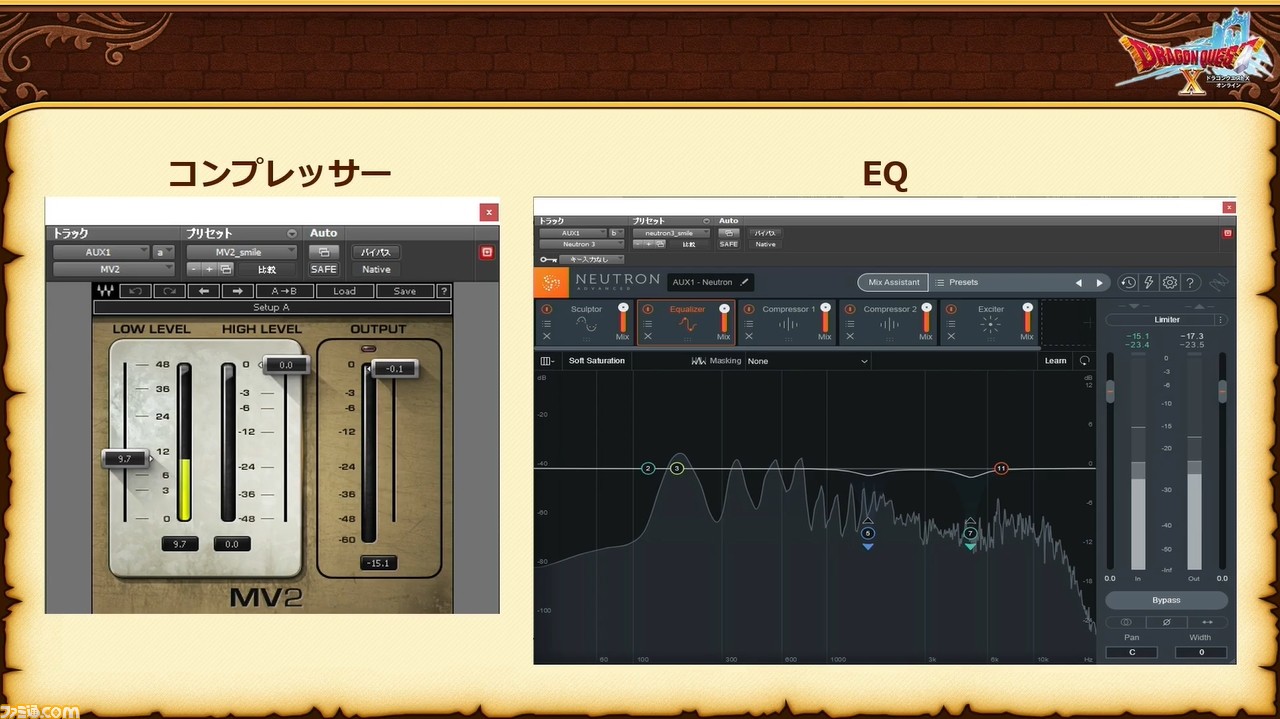Viewport: 1280px width, 719px height.
Task: Click the Waves logo in MV2 toolbar
Action: click(105, 291)
